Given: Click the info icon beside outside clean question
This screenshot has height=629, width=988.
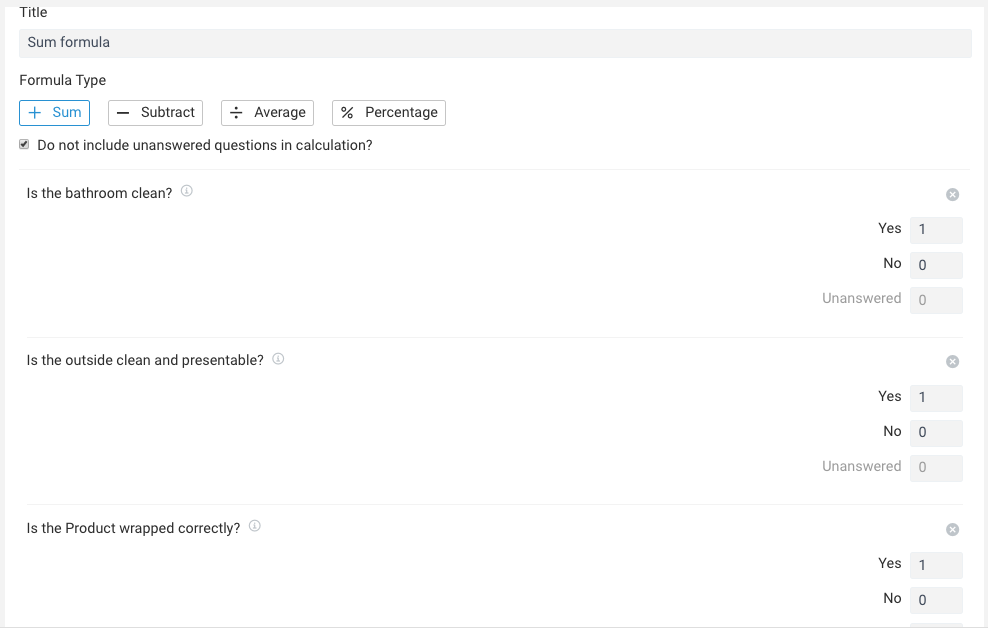Looking at the screenshot, I should tap(278, 359).
